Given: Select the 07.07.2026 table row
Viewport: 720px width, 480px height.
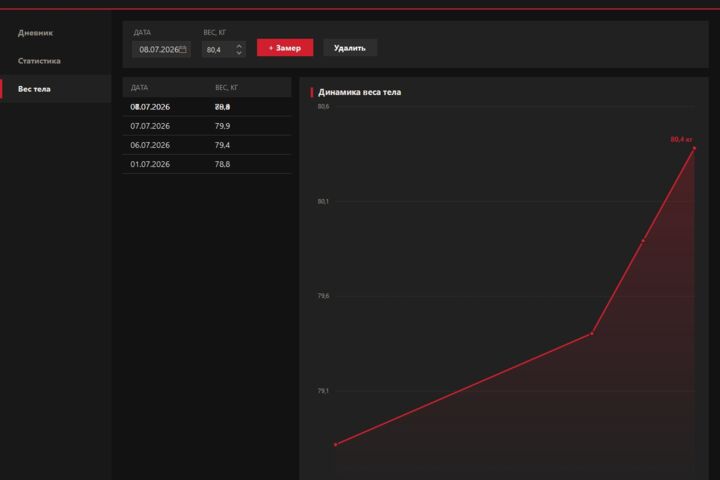Looking at the screenshot, I should coord(207,126).
